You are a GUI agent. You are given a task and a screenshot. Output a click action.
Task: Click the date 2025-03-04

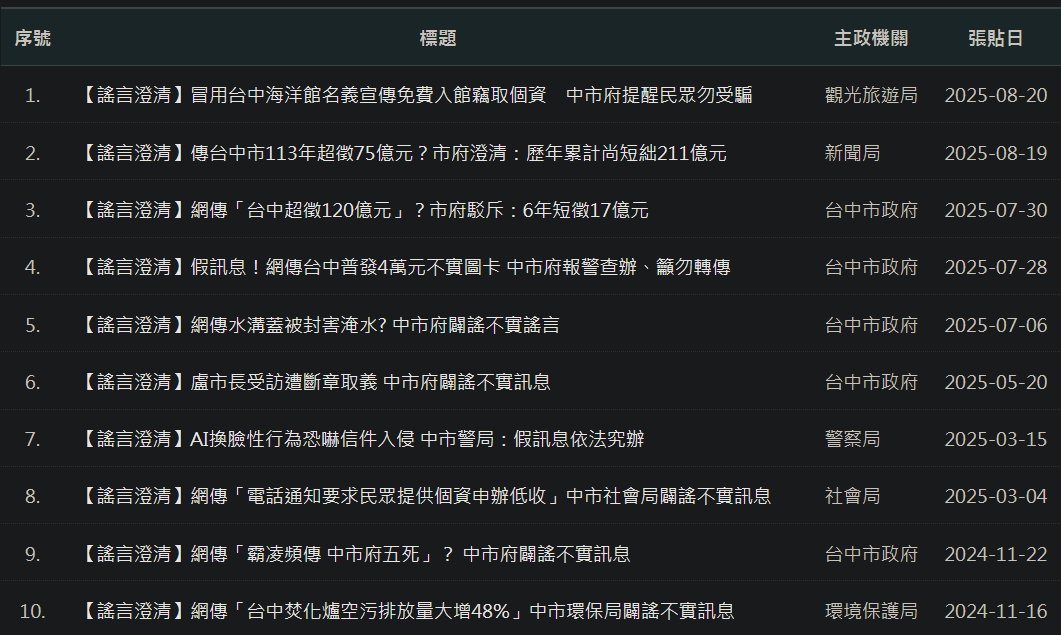click(x=995, y=496)
